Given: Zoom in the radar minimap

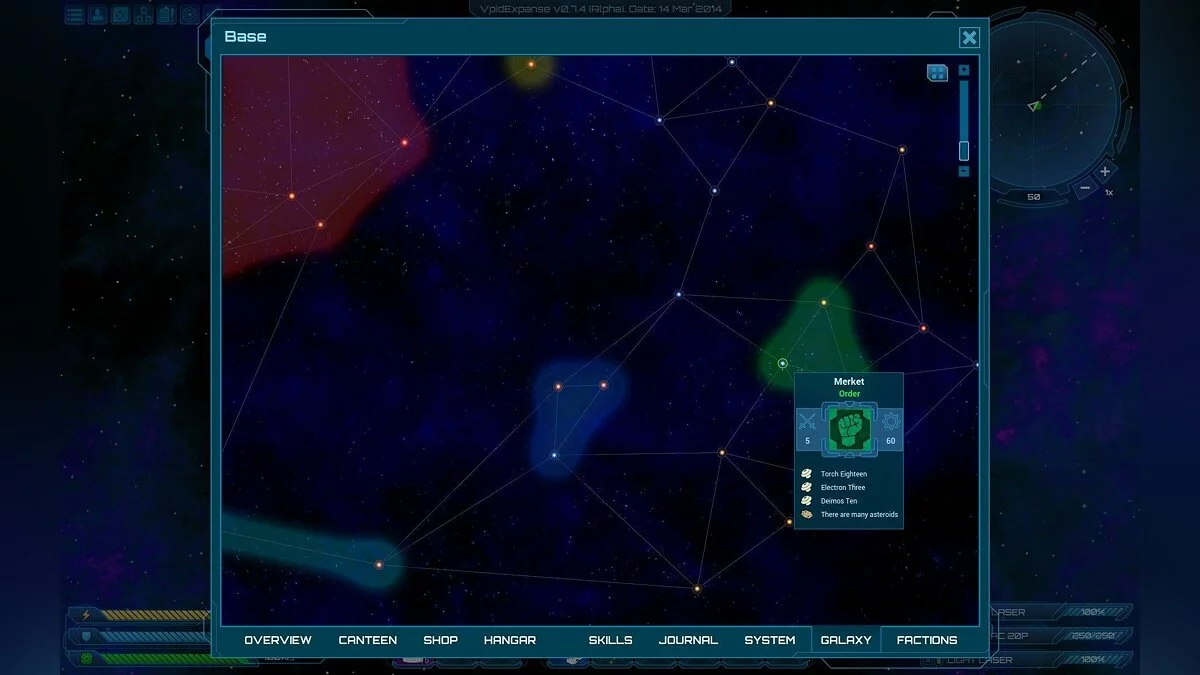Looking at the screenshot, I should pos(1105,171).
